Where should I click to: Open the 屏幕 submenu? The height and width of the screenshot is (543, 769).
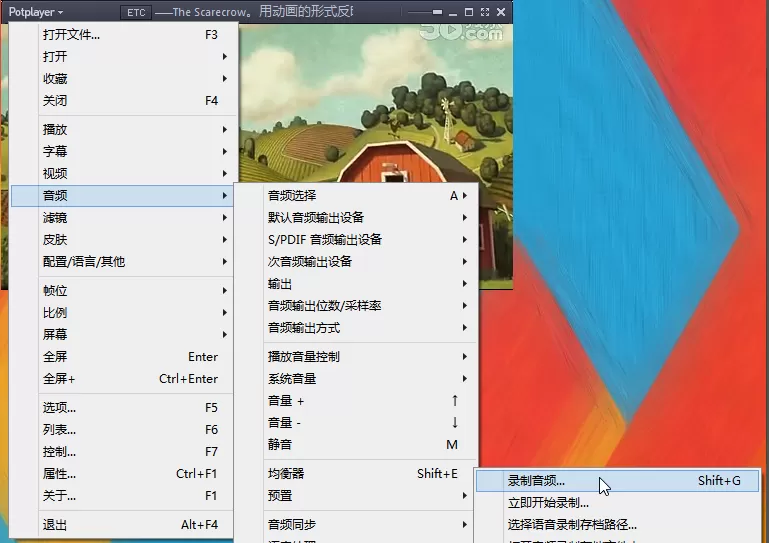coord(123,335)
